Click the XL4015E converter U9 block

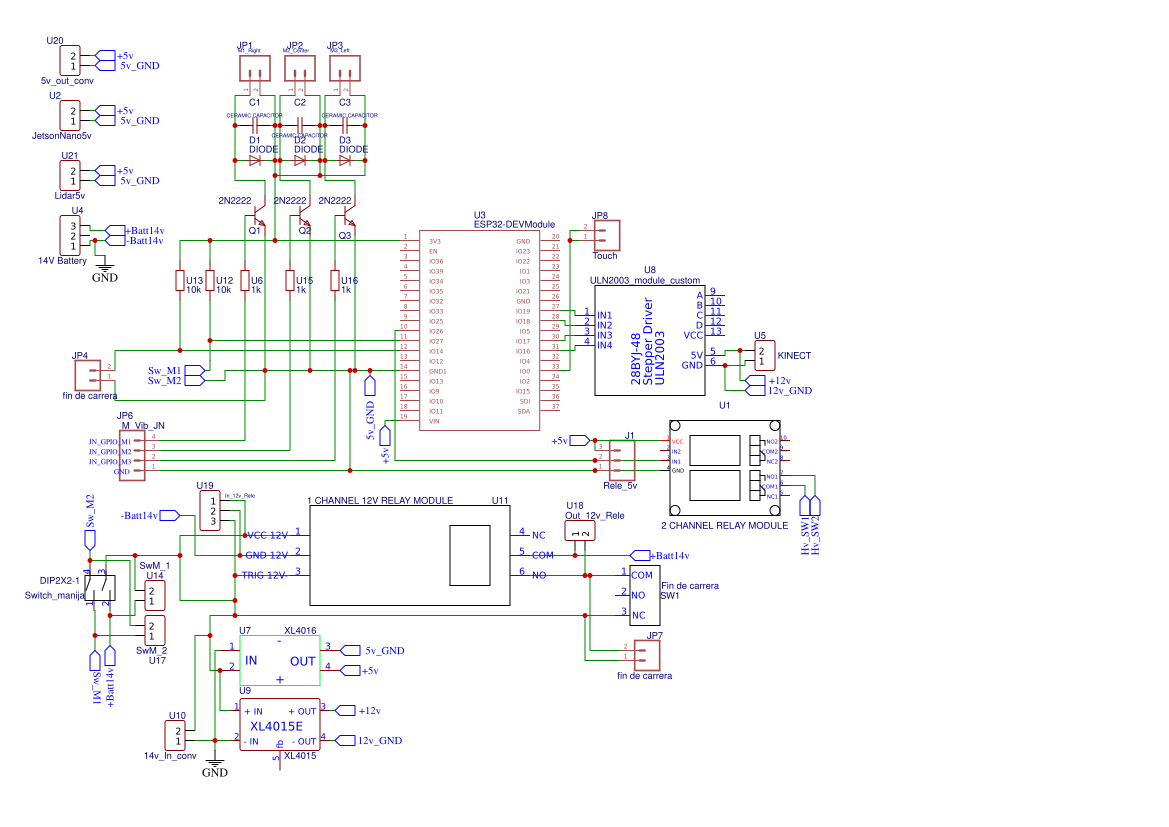click(x=279, y=725)
